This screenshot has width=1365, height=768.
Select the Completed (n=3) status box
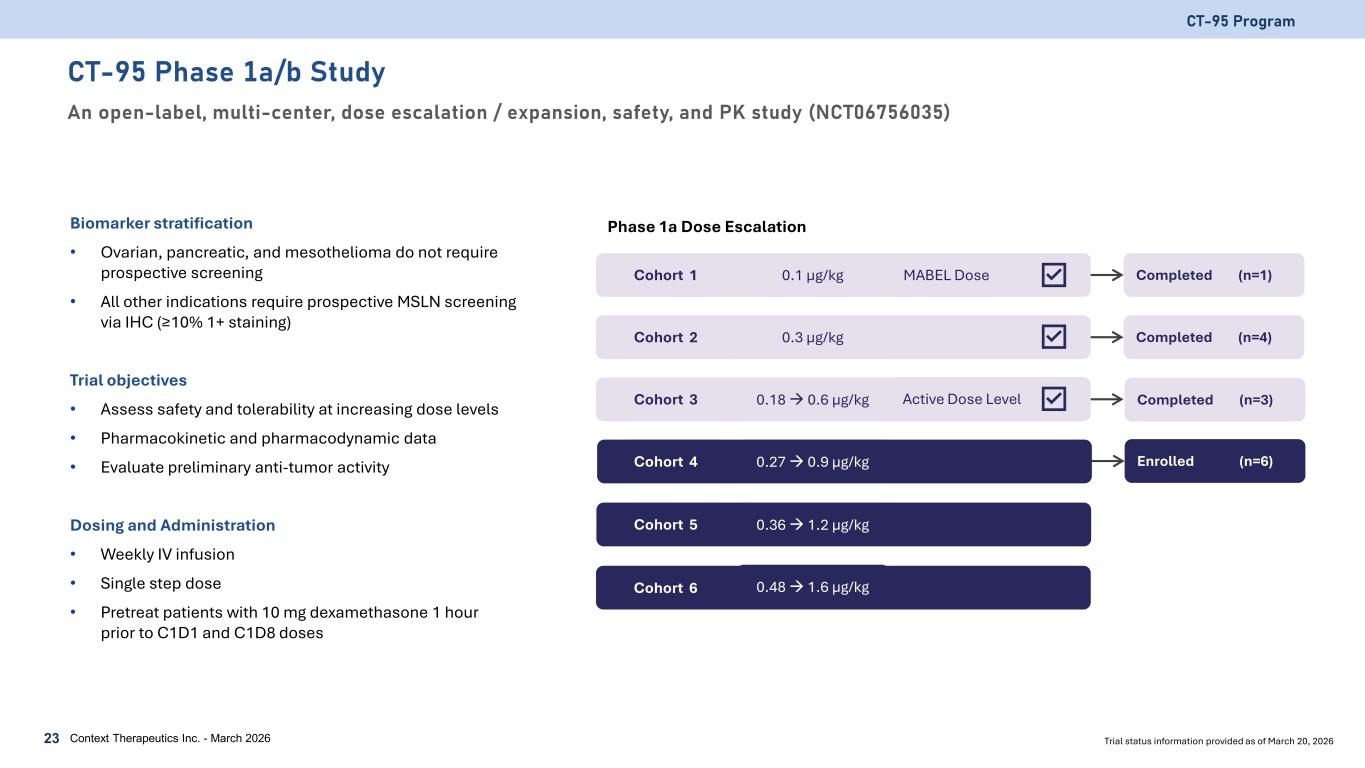click(1214, 399)
